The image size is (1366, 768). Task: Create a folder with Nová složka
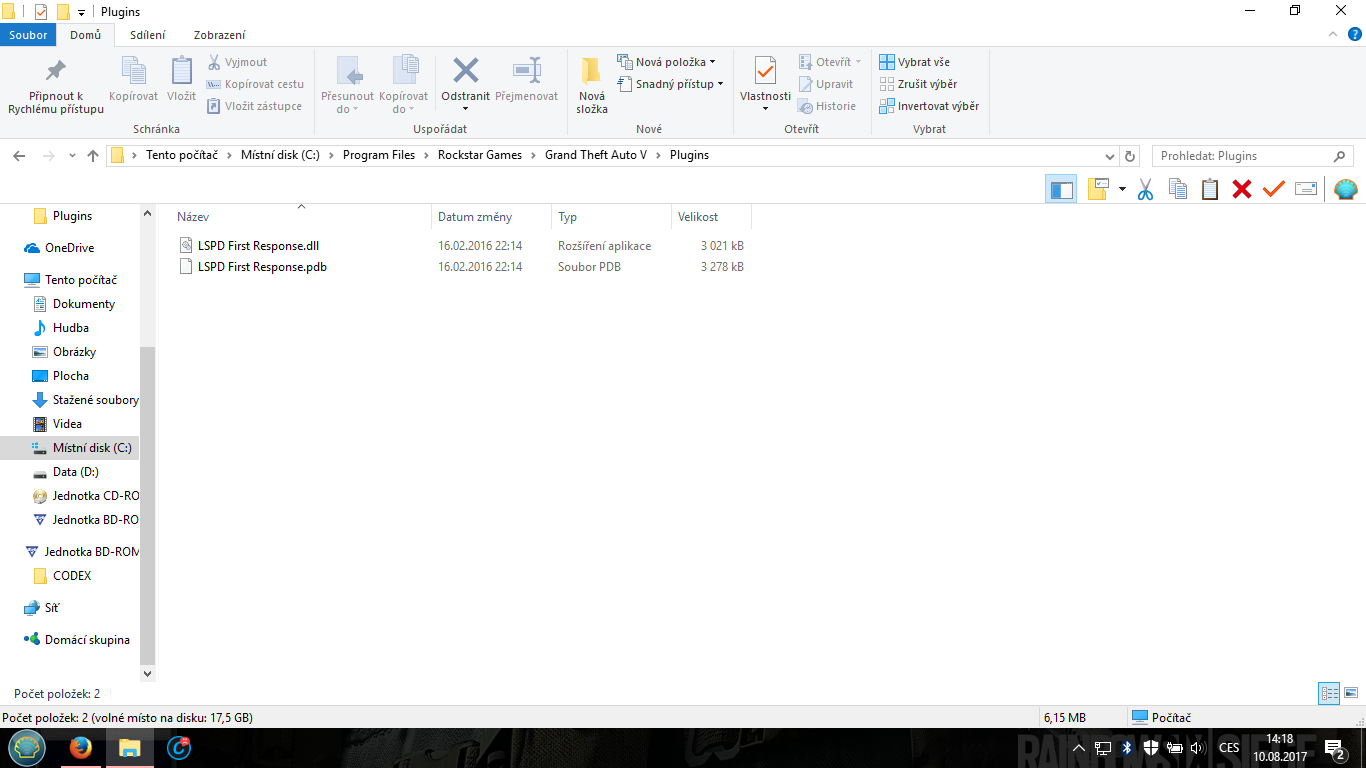(592, 86)
